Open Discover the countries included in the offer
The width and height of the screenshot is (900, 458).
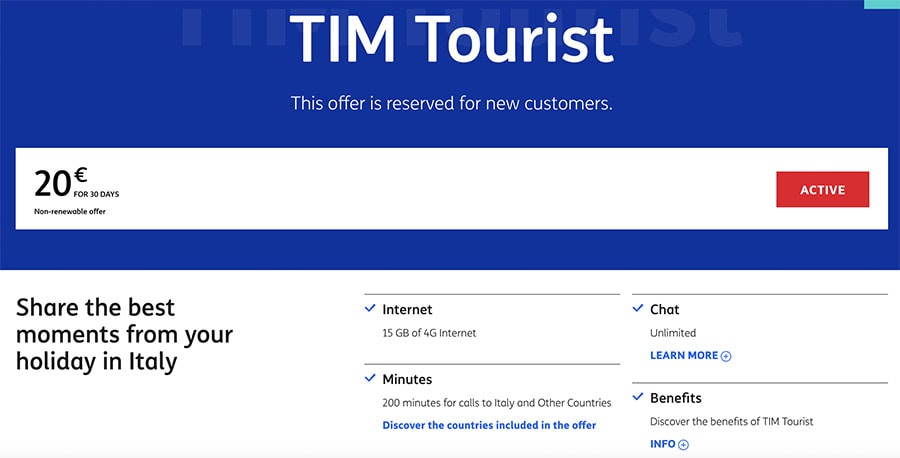coord(489,425)
